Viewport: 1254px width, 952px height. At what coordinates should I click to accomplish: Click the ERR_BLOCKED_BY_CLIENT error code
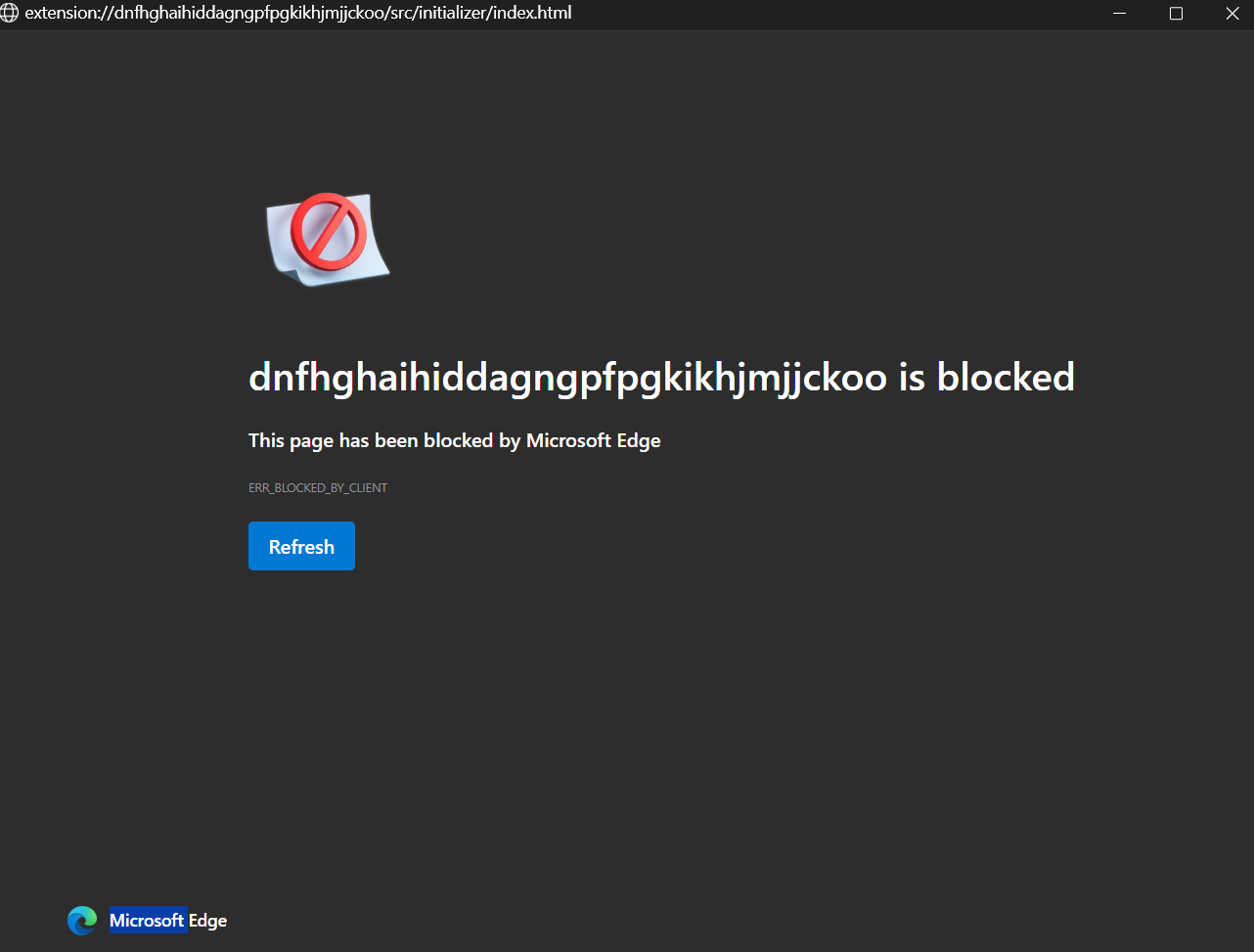pyautogui.click(x=318, y=486)
